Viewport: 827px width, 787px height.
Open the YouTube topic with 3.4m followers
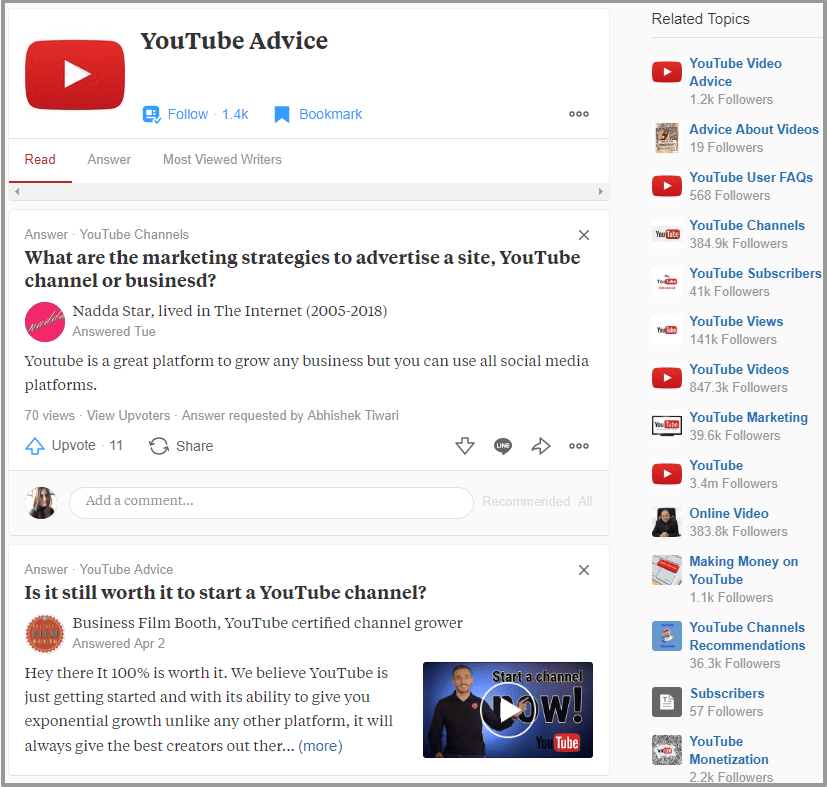click(x=716, y=465)
